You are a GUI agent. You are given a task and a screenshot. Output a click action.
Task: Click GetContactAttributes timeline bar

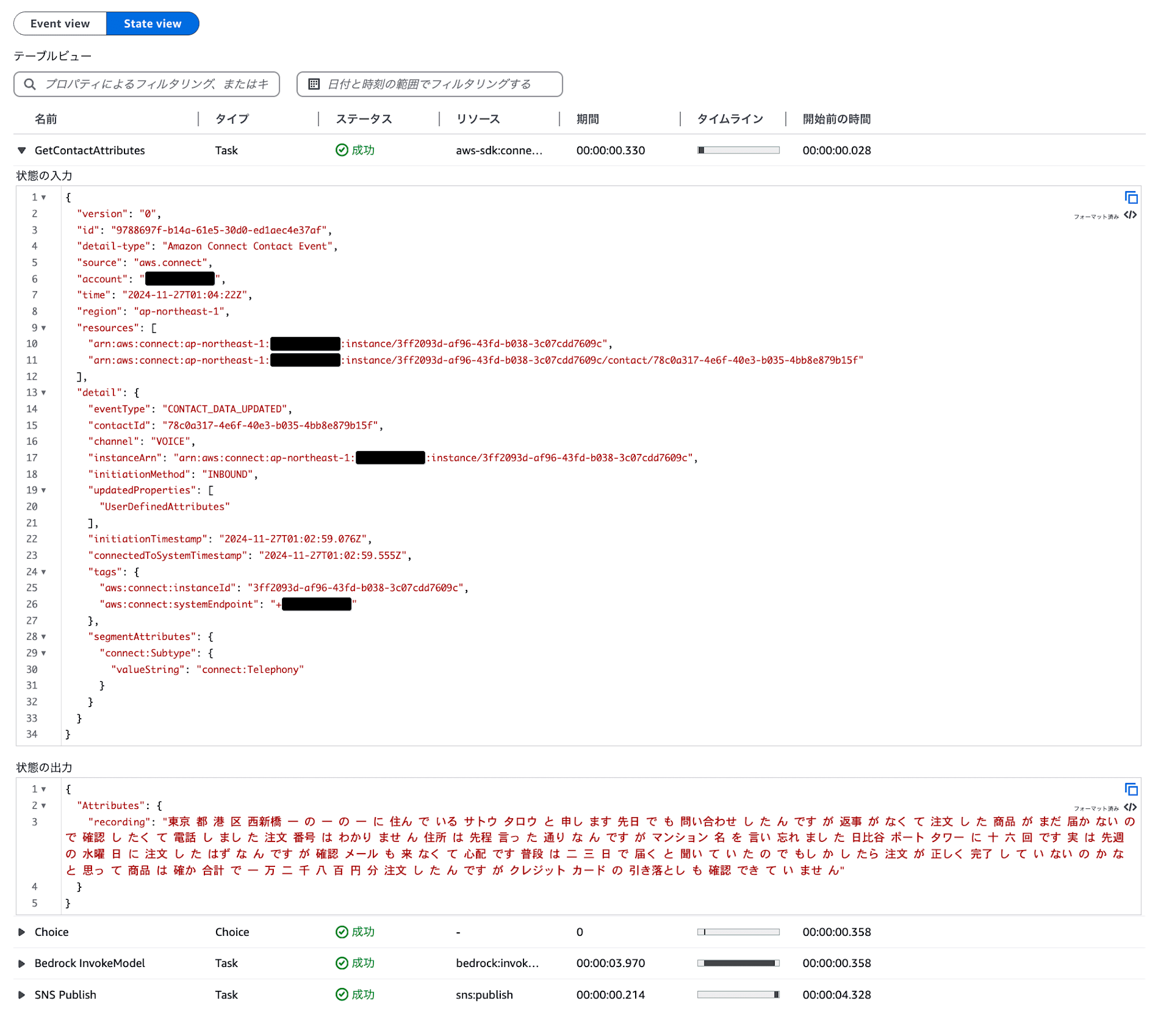coord(738,151)
